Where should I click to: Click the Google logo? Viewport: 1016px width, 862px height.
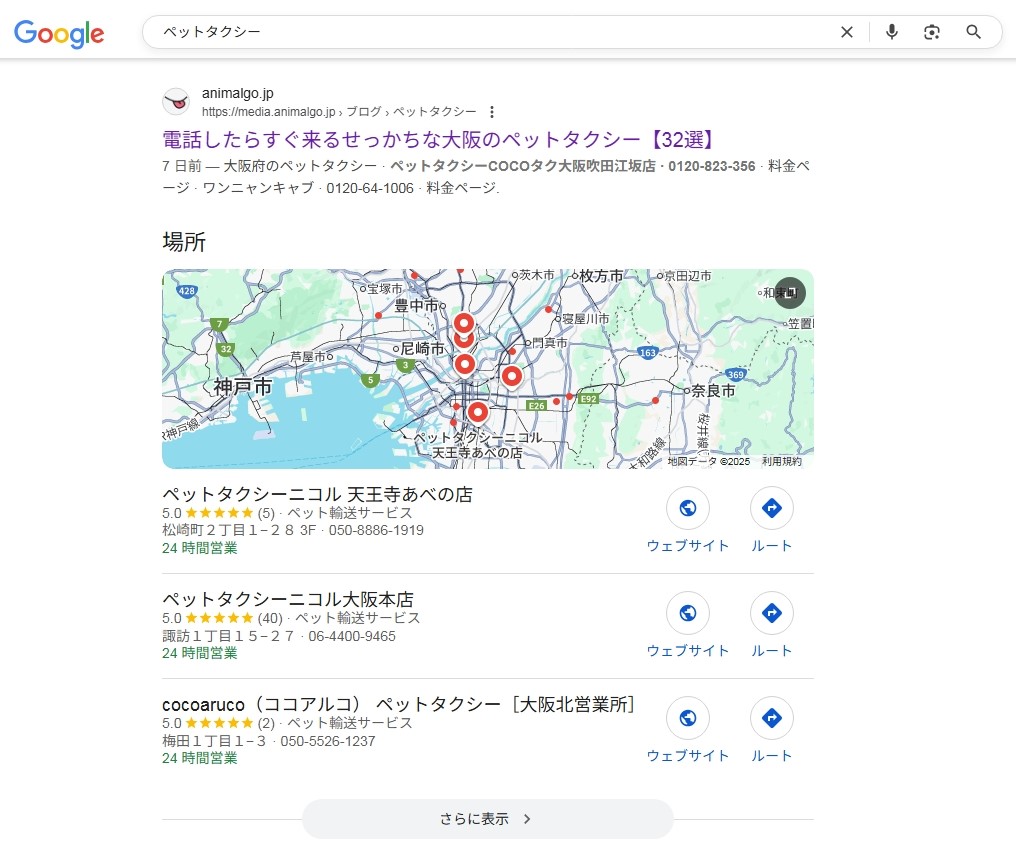point(59,33)
